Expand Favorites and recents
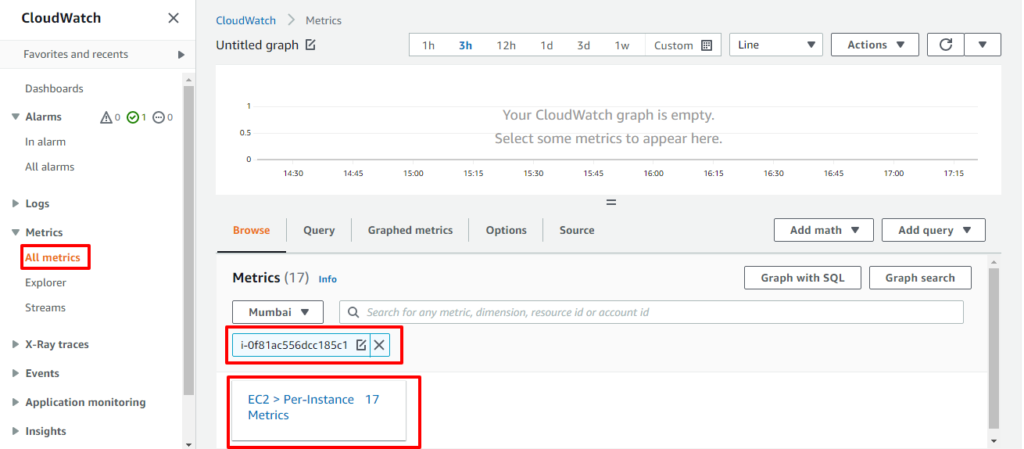Image resolution: width=1024 pixels, height=449 pixels. (x=181, y=55)
